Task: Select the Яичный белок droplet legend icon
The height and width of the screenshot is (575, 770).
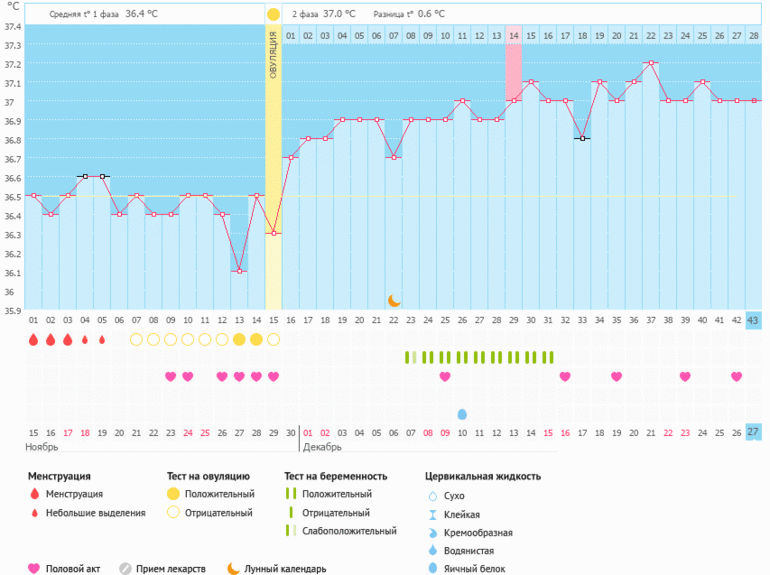Action: coord(432,568)
